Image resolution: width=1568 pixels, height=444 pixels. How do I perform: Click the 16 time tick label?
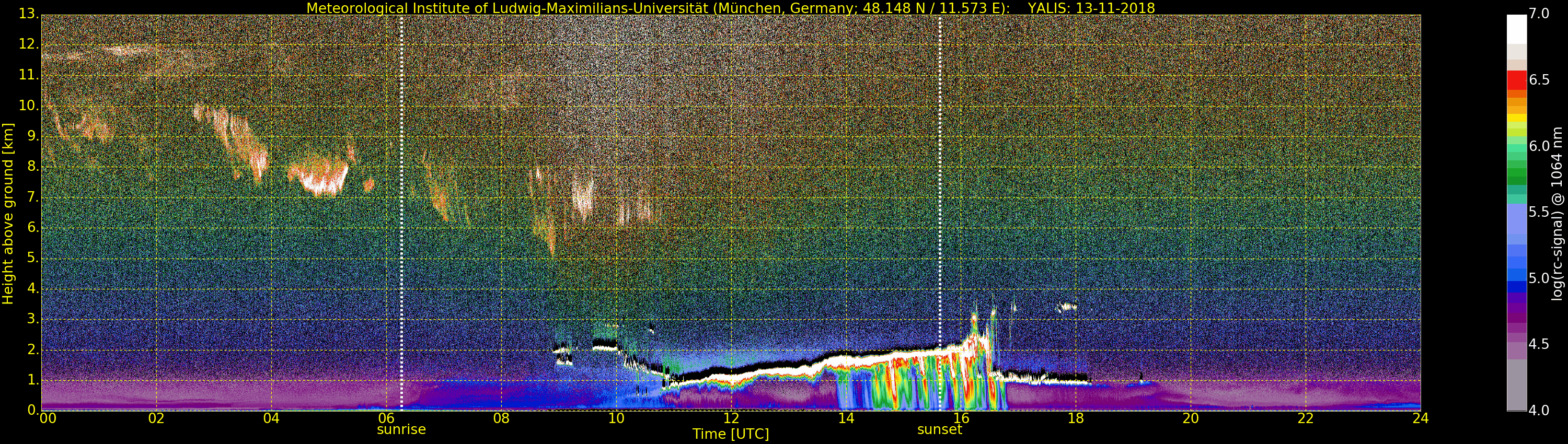point(961,418)
